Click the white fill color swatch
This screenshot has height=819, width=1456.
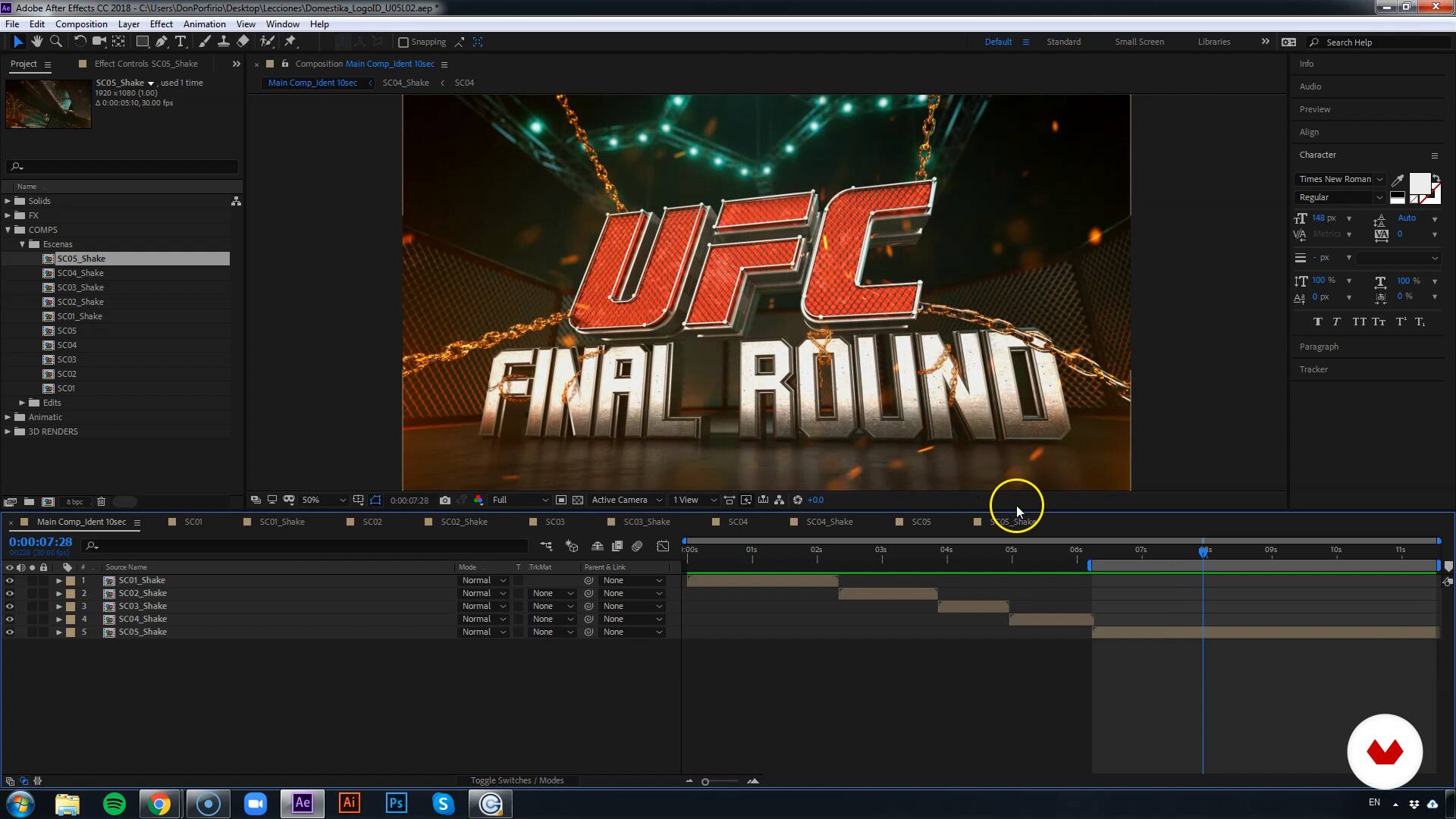(x=1419, y=184)
